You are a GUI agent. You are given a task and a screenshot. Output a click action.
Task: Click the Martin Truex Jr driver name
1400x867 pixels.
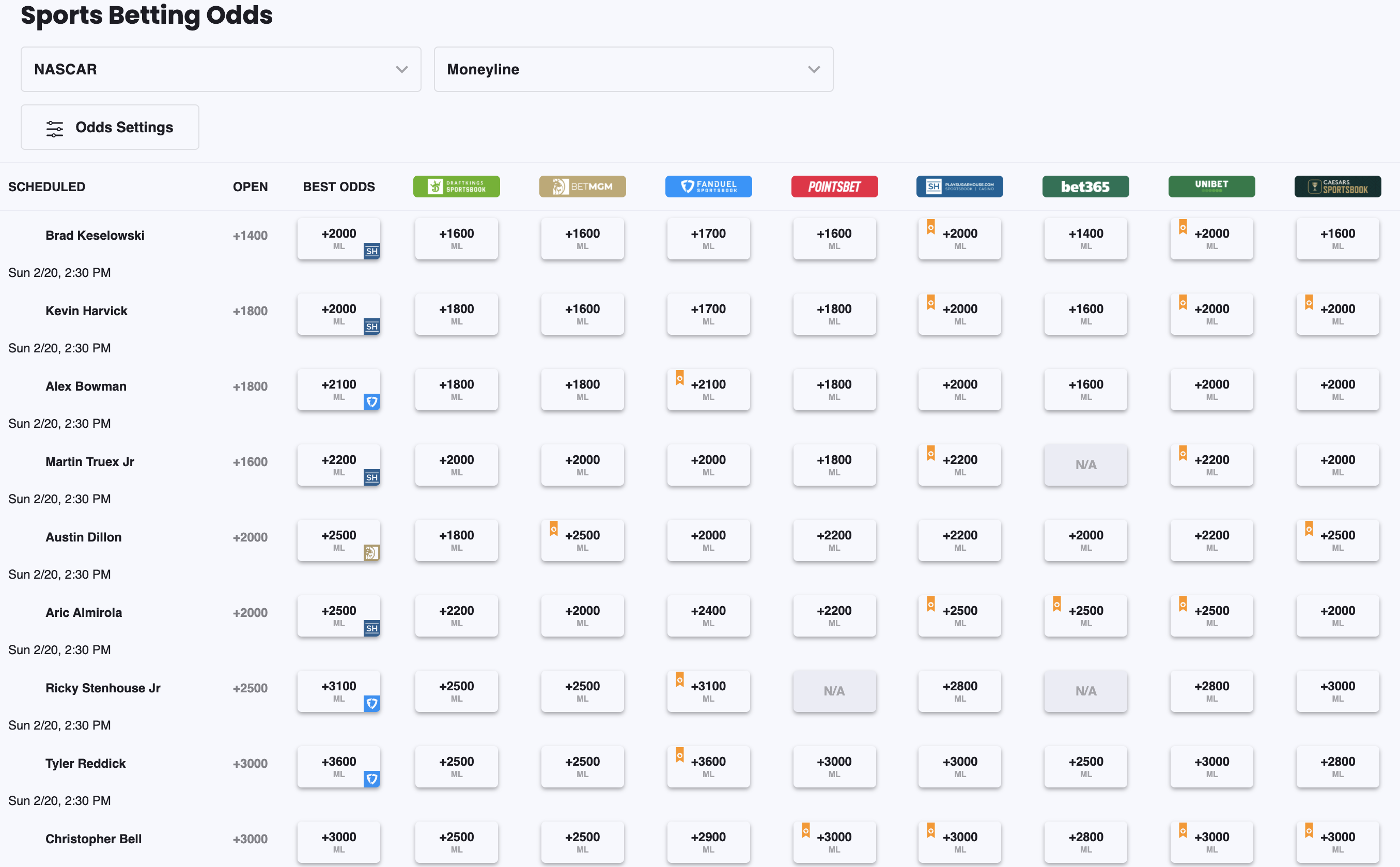coord(90,461)
